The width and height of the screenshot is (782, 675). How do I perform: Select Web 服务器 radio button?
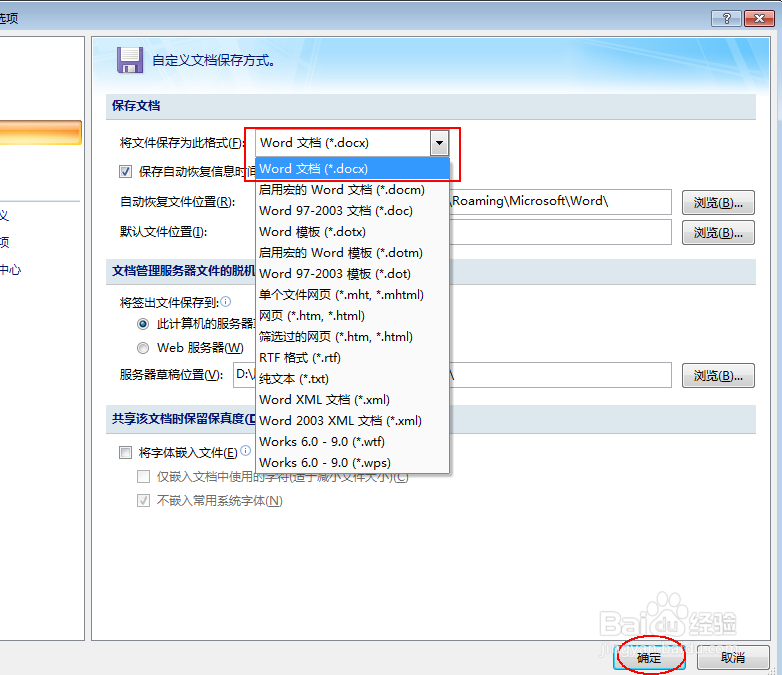point(143,348)
